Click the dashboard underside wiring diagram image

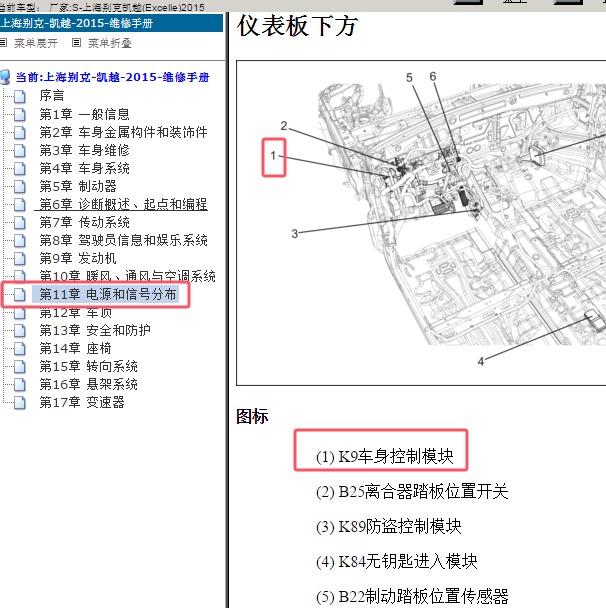421,223
